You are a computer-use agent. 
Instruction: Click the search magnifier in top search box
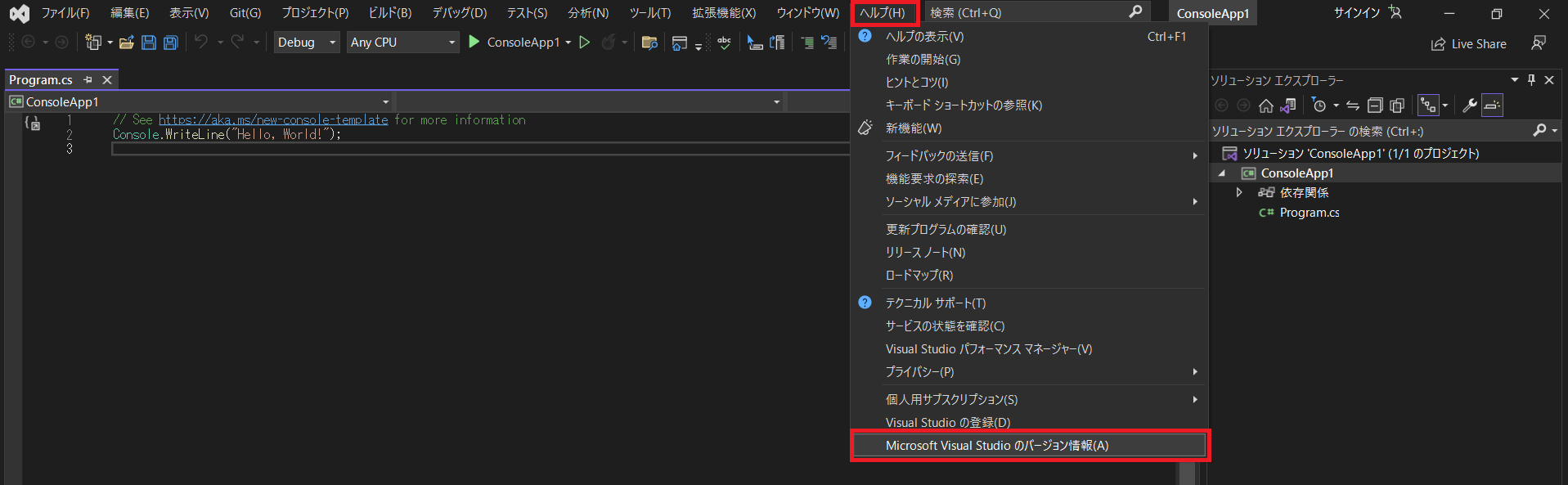click(x=1135, y=12)
